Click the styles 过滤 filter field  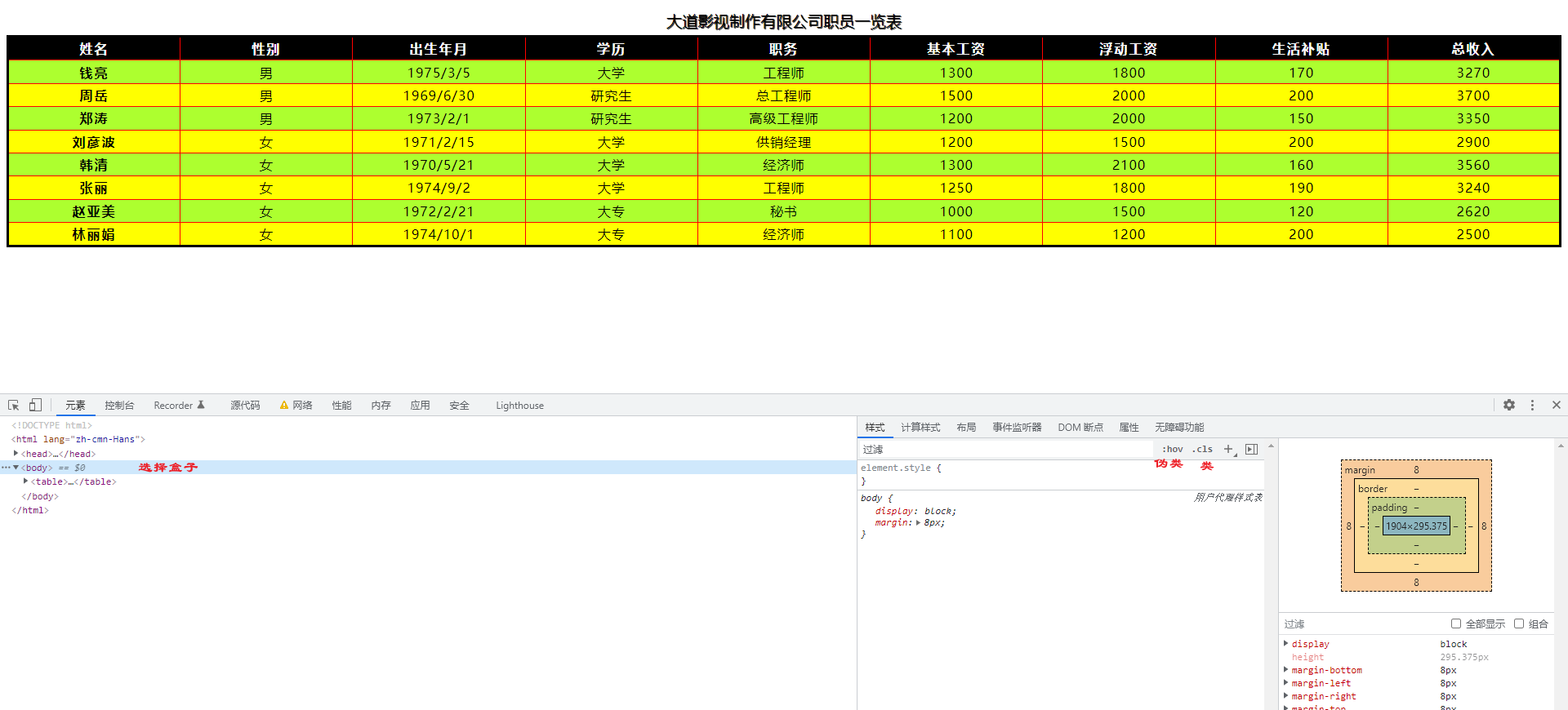1004,450
